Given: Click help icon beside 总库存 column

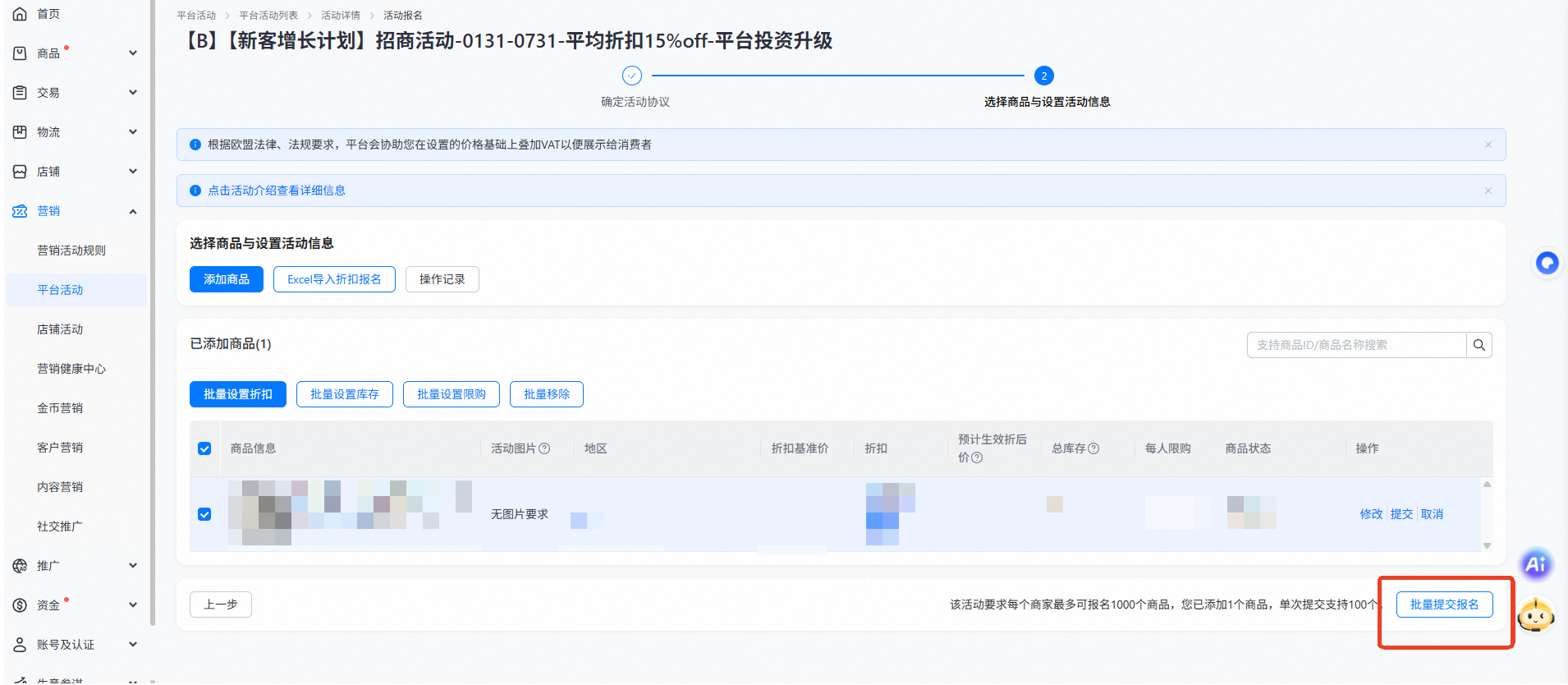Looking at the screenshot, I should pos(1093,448).
